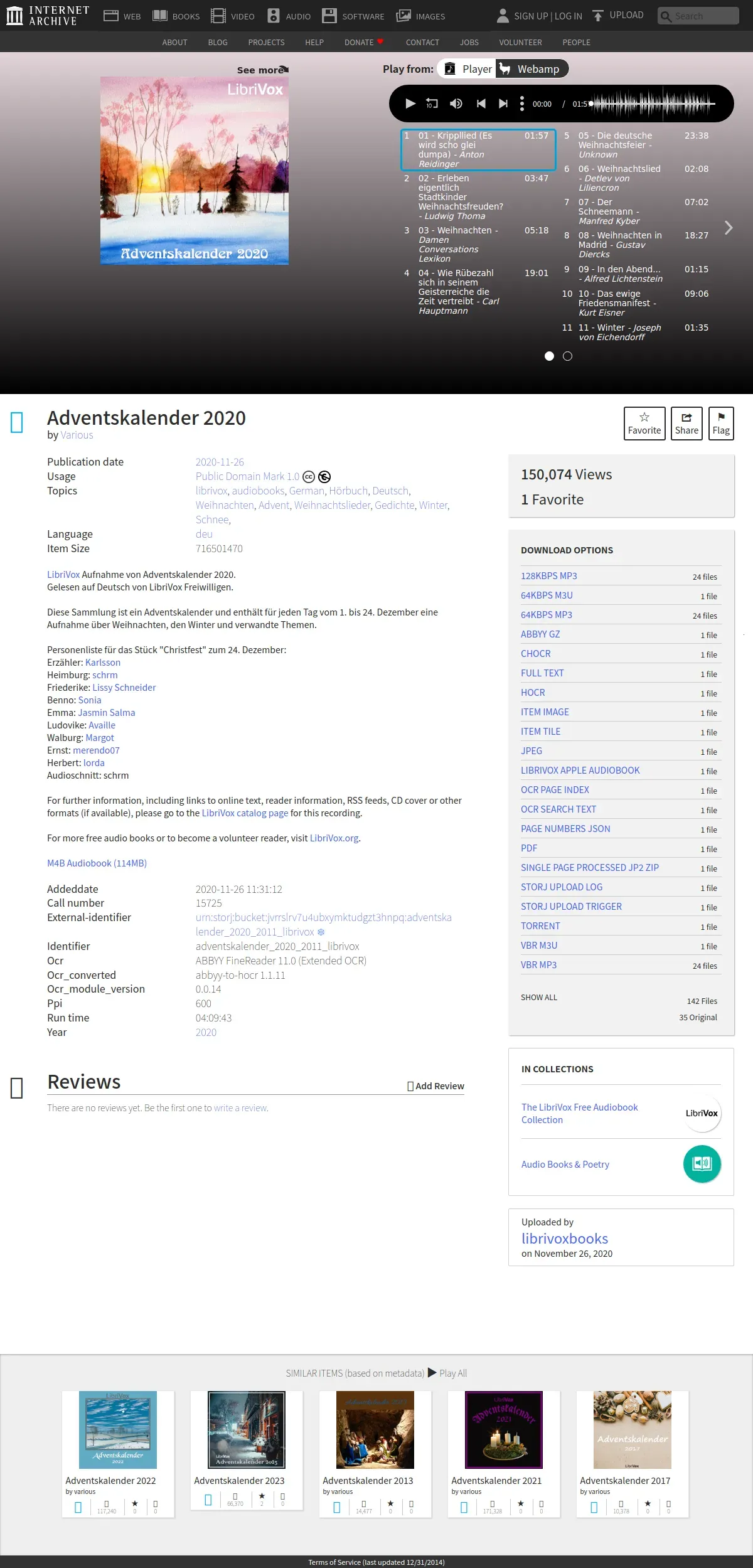
Task: Open Public Domain Mark 1.0 license
Action: [247, 477]
